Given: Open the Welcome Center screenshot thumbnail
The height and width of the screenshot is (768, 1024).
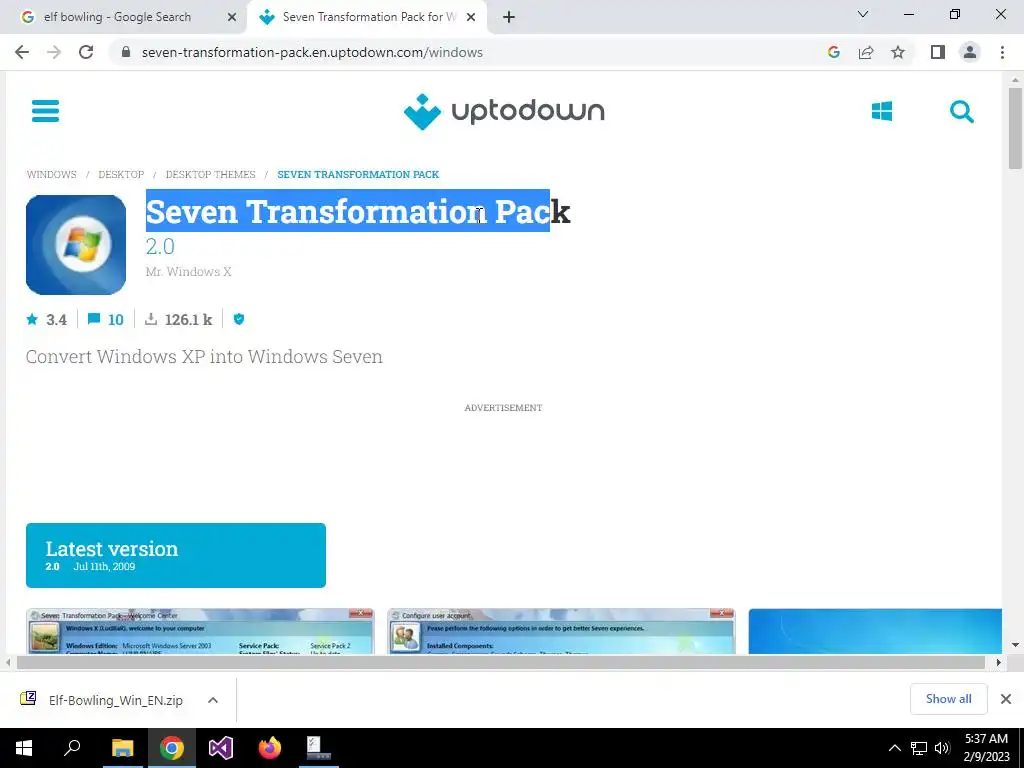Looking at the screenshot, I should [200, 631].
